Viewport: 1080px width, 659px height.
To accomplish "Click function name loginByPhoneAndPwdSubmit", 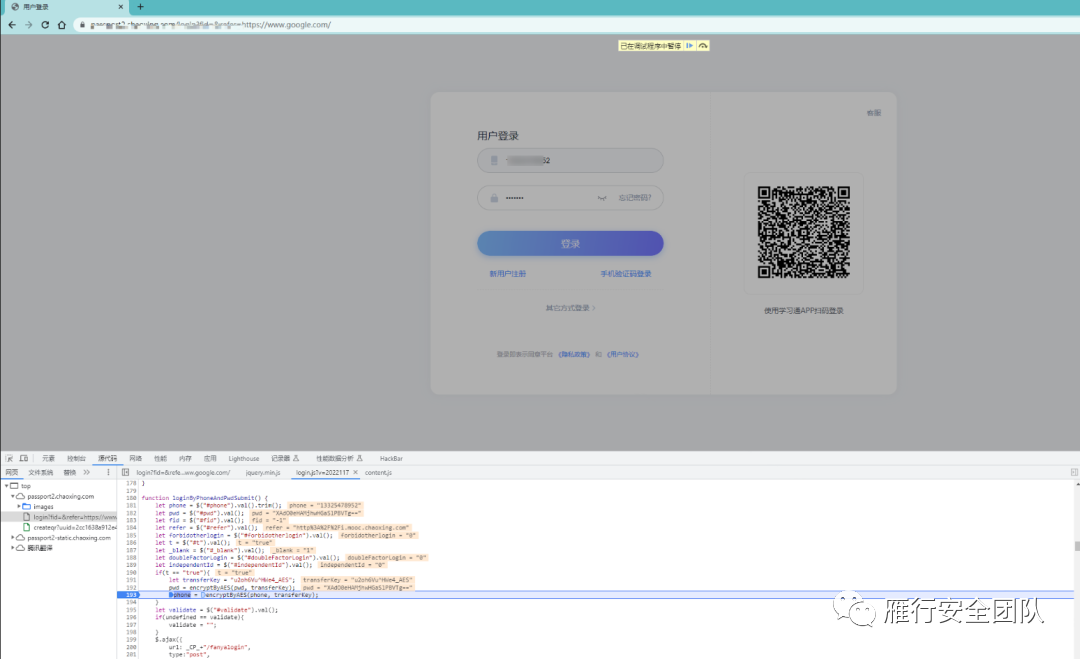I will pyautogui.click(x=214, y=497).
